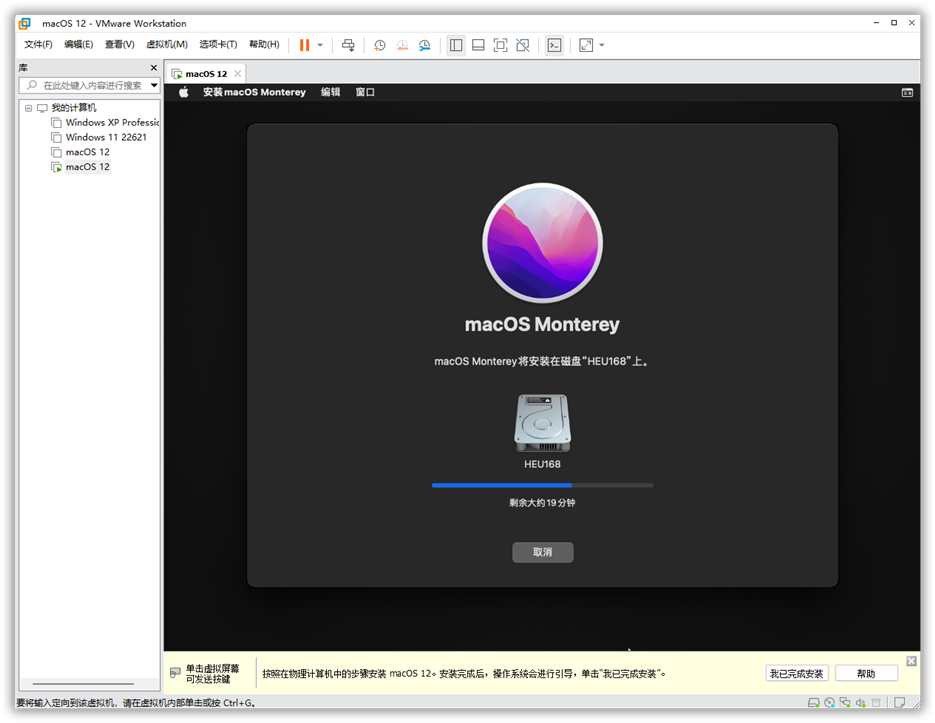
Task: Select Windows 11 22621 in the library
Action: (x=106, y=138)
